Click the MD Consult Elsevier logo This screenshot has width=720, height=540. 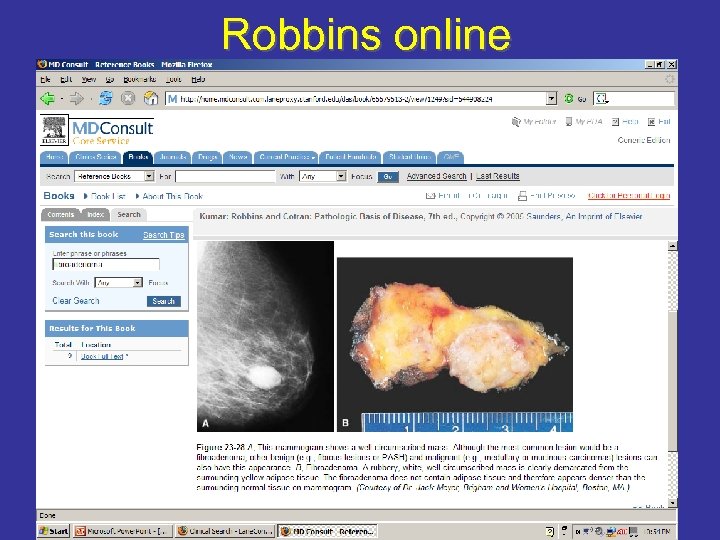point(97,130)
